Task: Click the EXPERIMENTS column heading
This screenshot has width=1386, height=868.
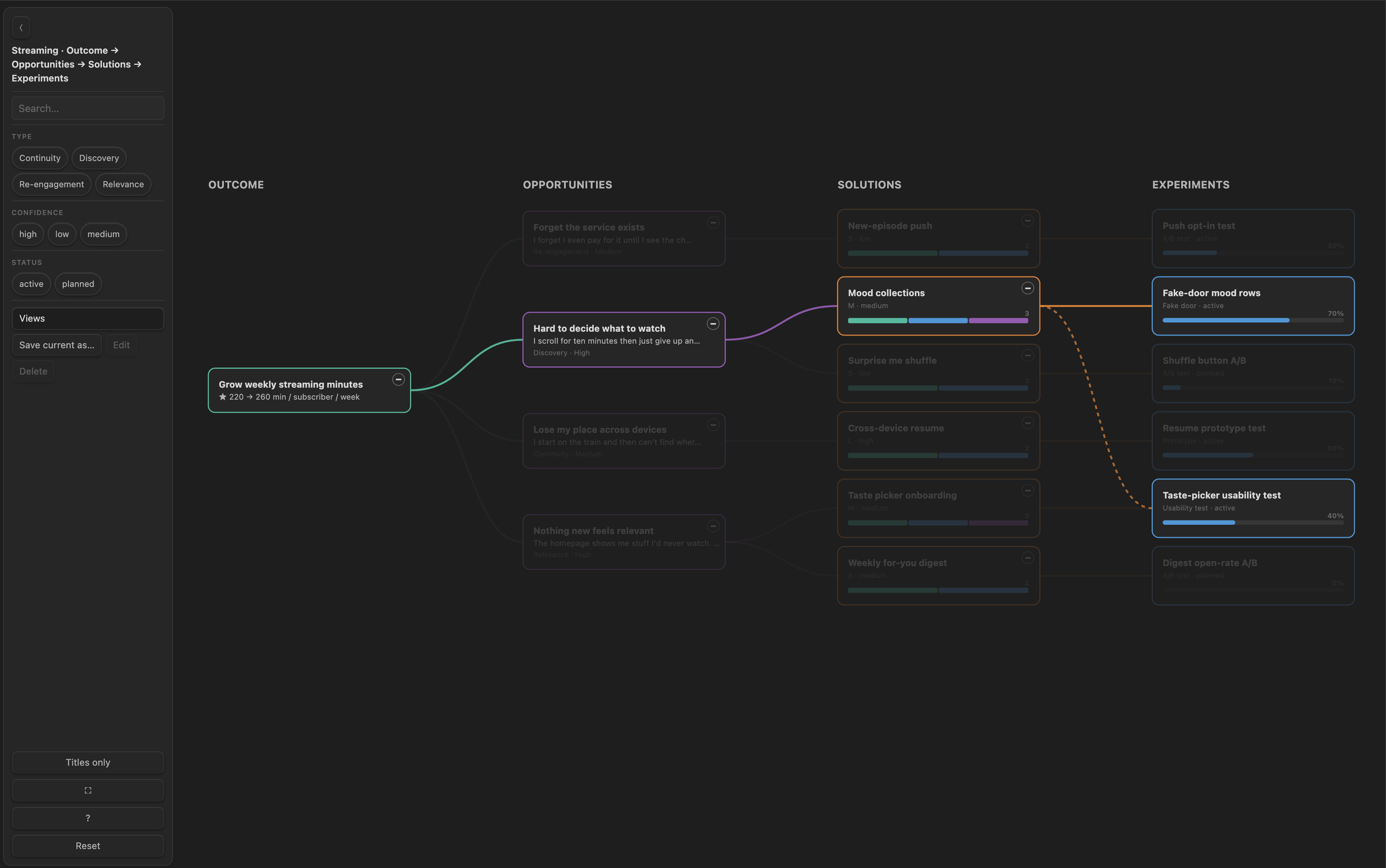Action: pos(1190,185)
